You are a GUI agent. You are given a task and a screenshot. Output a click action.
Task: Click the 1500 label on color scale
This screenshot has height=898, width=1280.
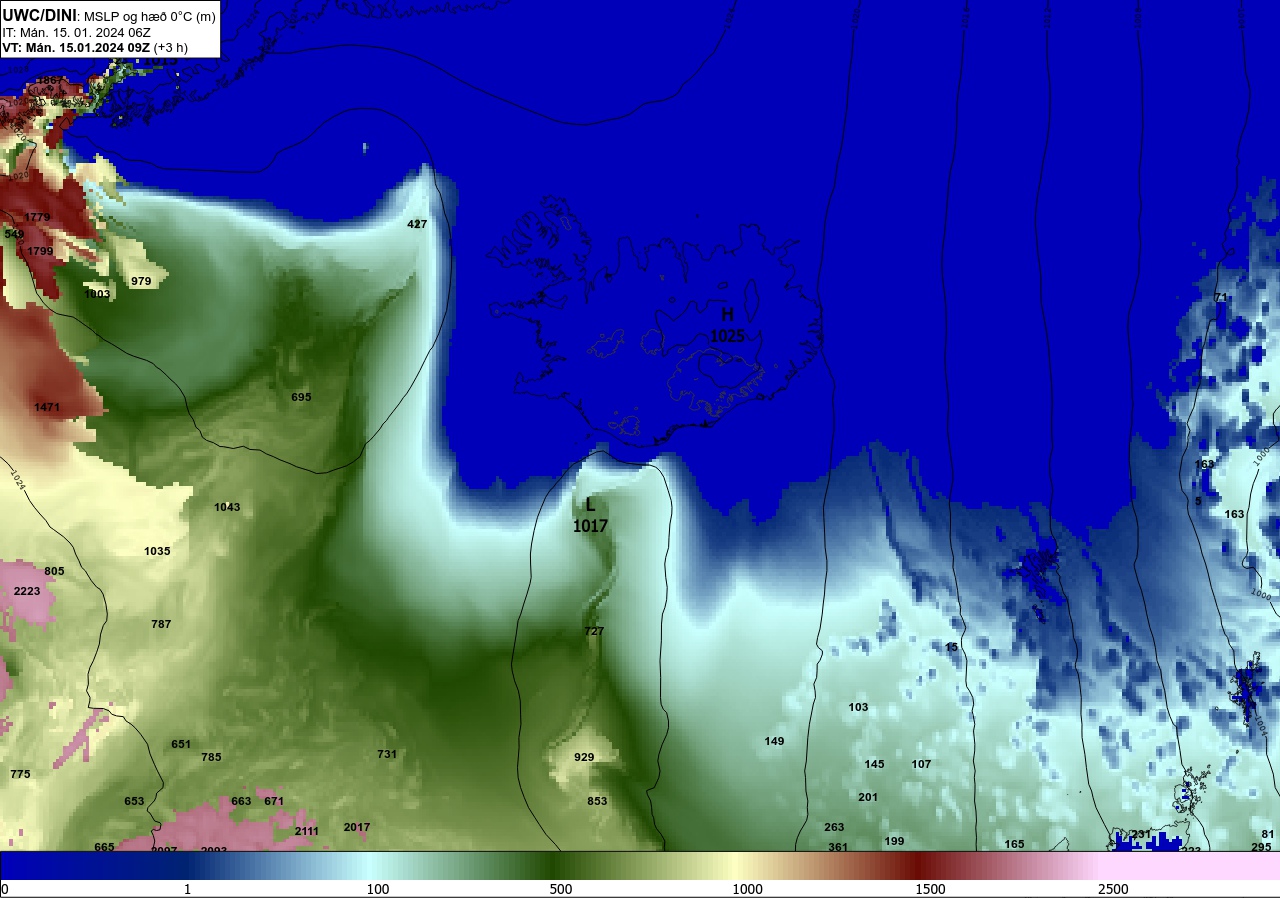[930, 889]
